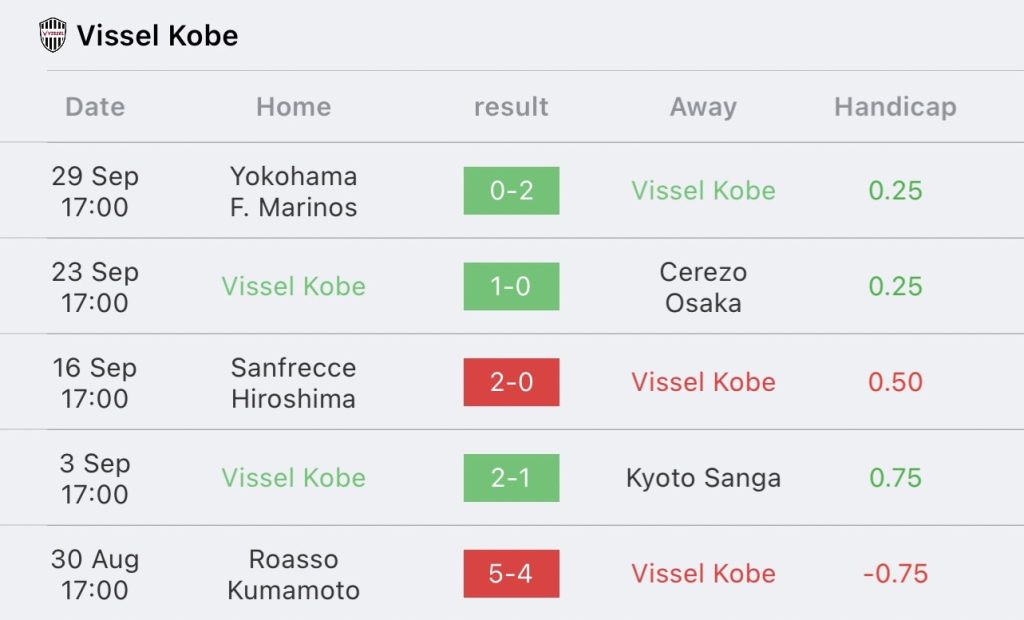This screenshot has height=620, width=1024.
Task: Select the Date column header
Action: click(95, 106)
